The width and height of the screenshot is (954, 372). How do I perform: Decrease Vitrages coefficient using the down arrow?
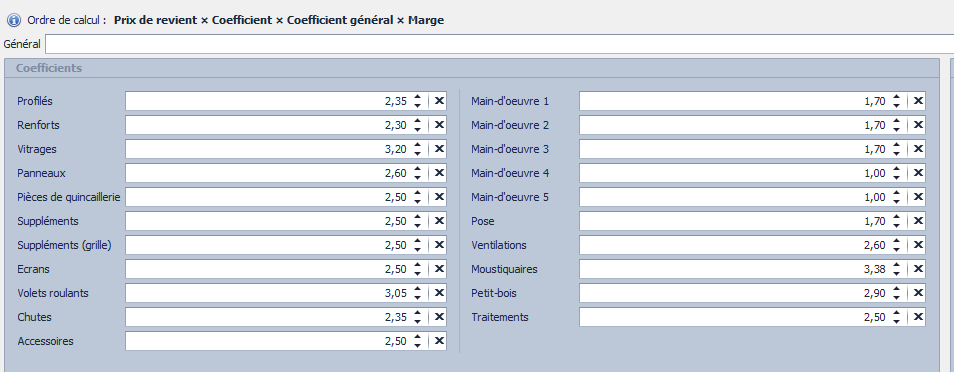coord(417,153)
